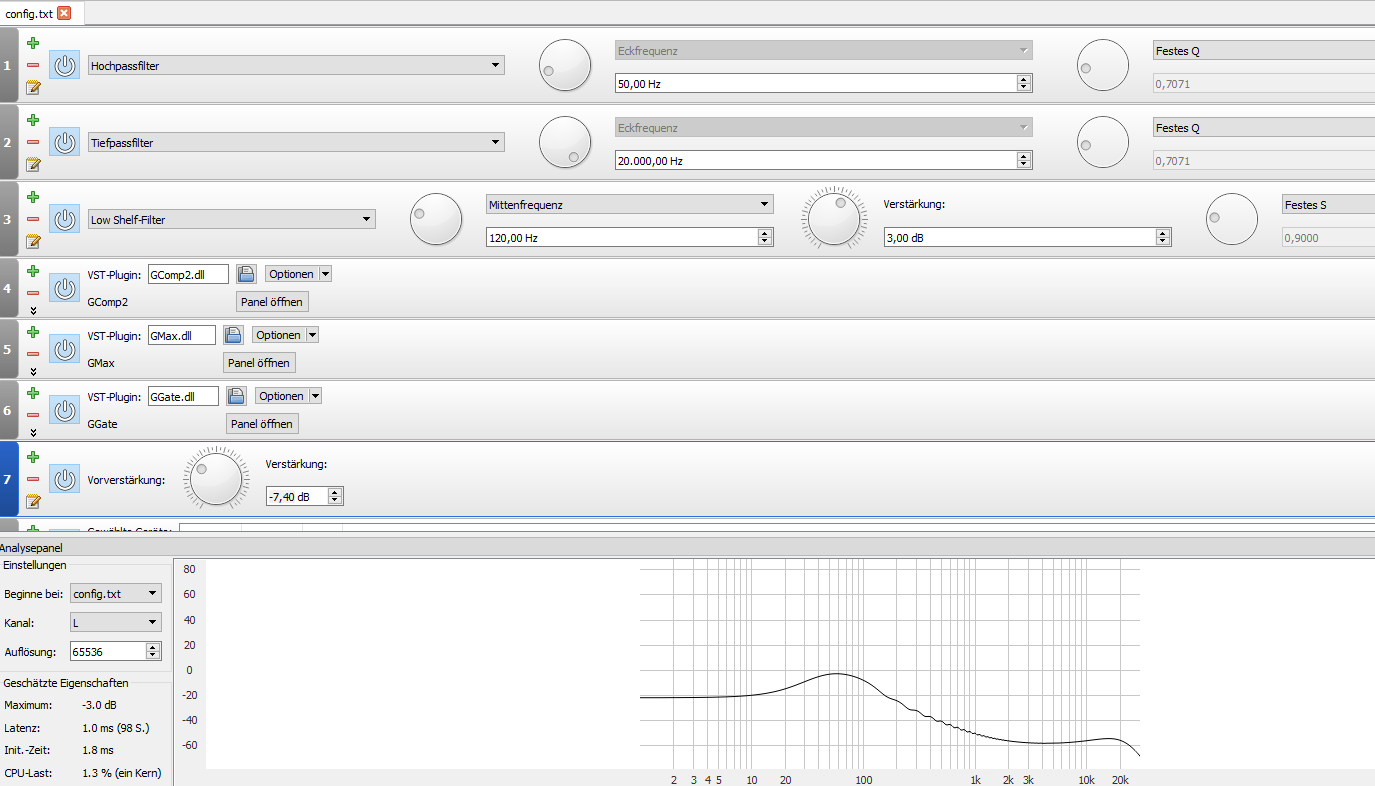Toggle power button for Vorverstärkung row
The width and height of the screenshot is (1375, 786).
[65, 480]
